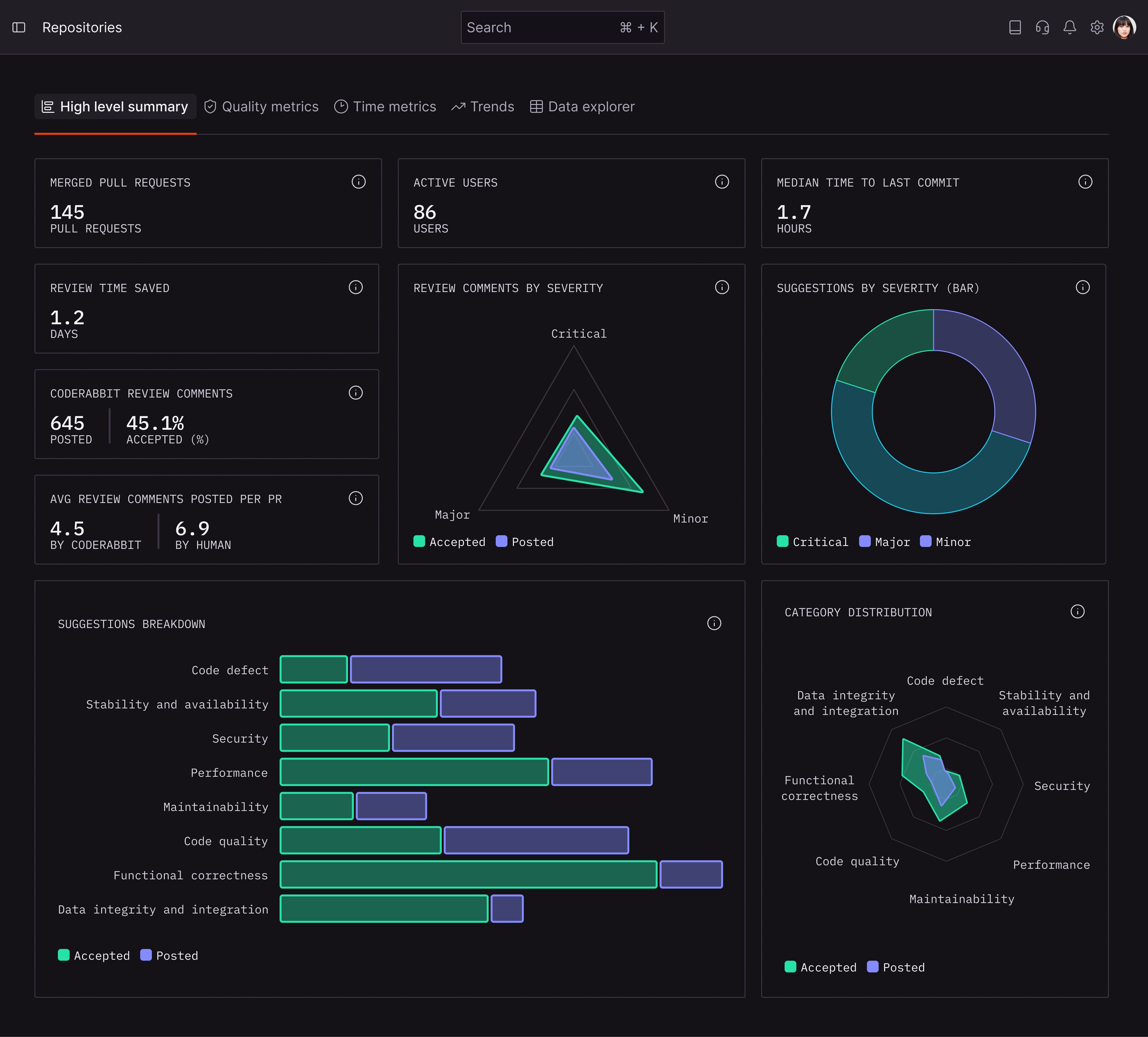Click the support headset icon
This screenshot has width=1148, height=1037.
(1042, 27)
